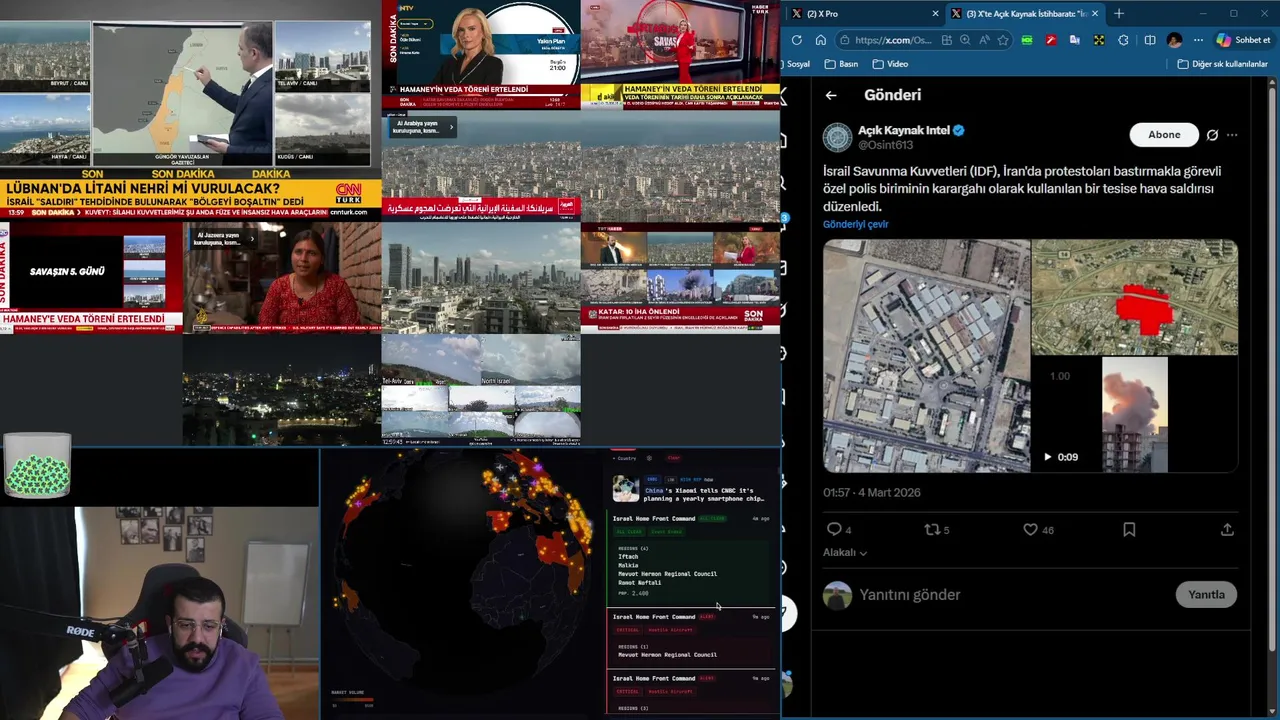The height and width of the screenshot is (720, 1280).
Task: Open the explosion smoke video thumbnail
Action: (1134, 415)
